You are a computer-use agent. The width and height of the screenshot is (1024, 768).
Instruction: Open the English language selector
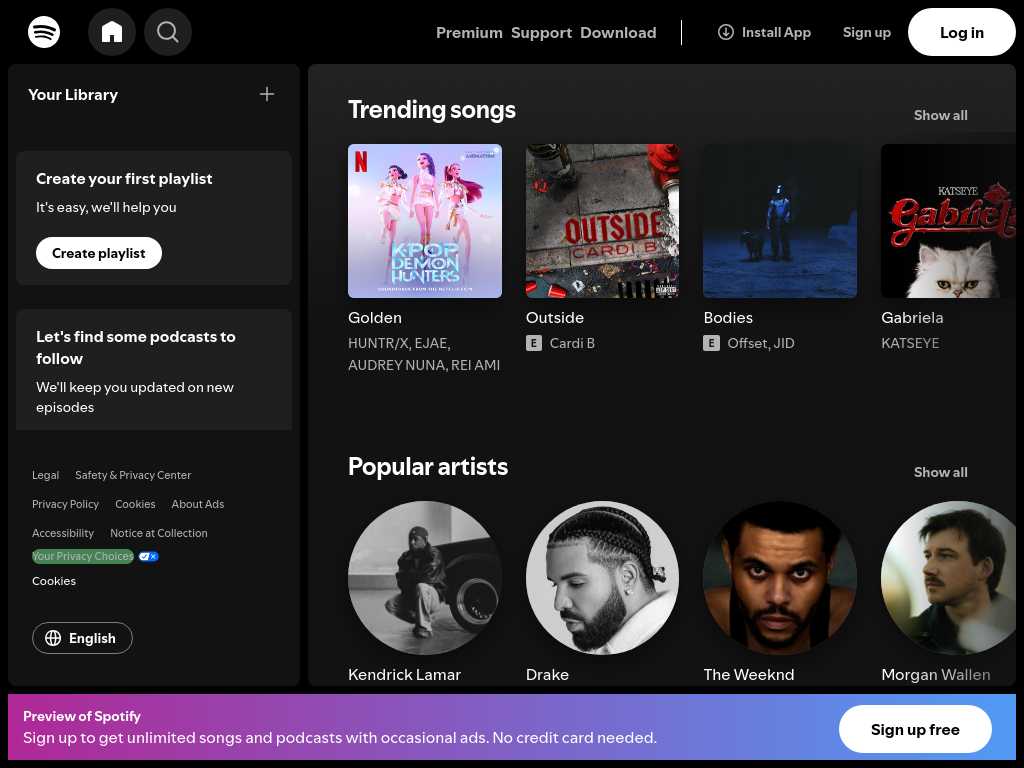click(82, 638)
